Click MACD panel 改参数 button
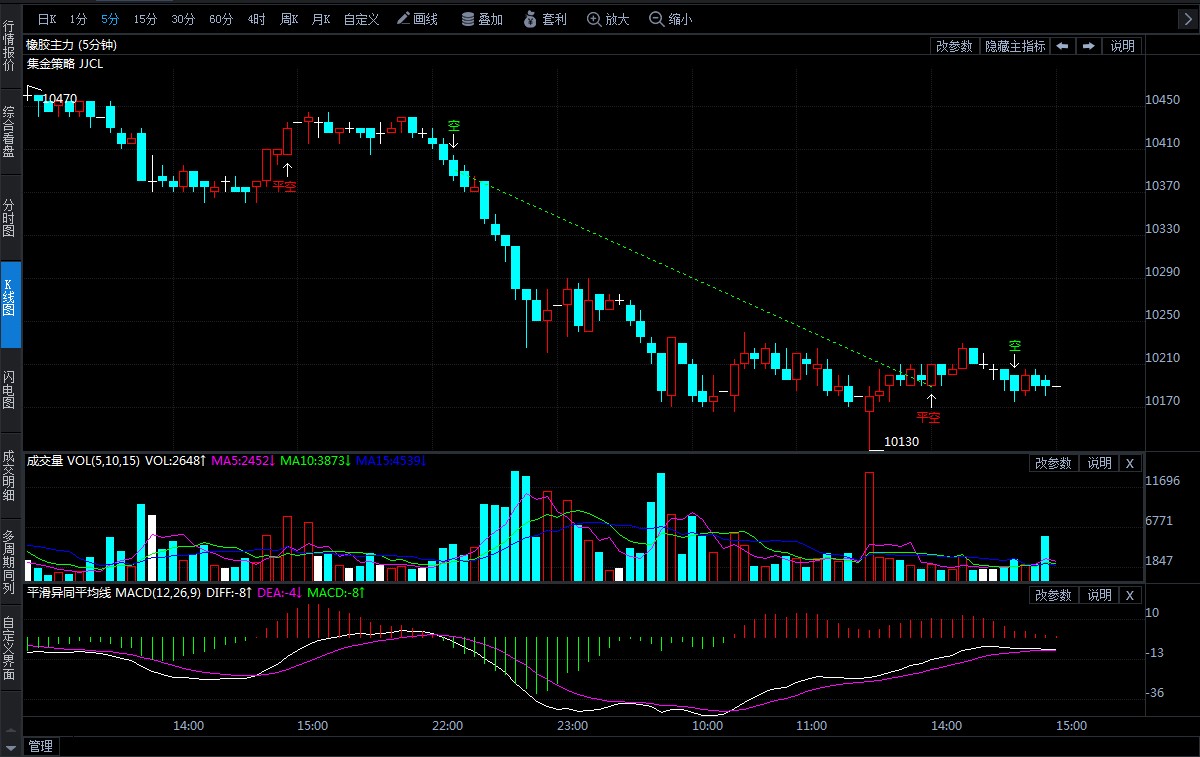The width and height of the screenshot is (1200, 757). tap(1053, 595)
